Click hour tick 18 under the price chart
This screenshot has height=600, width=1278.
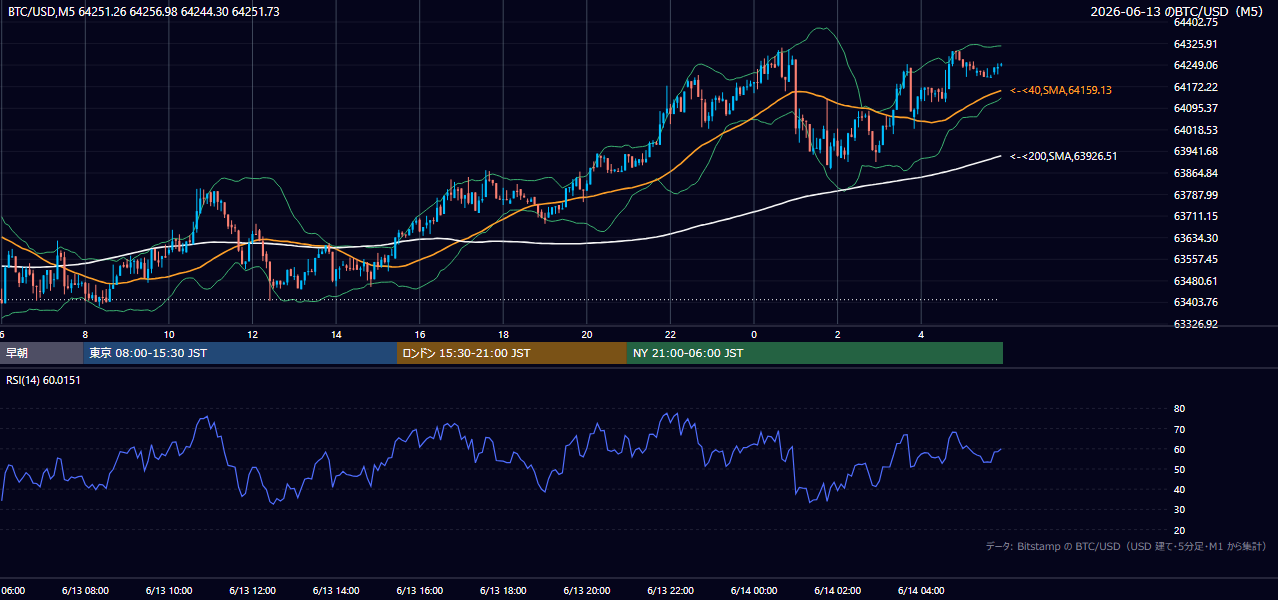point(503,334)
